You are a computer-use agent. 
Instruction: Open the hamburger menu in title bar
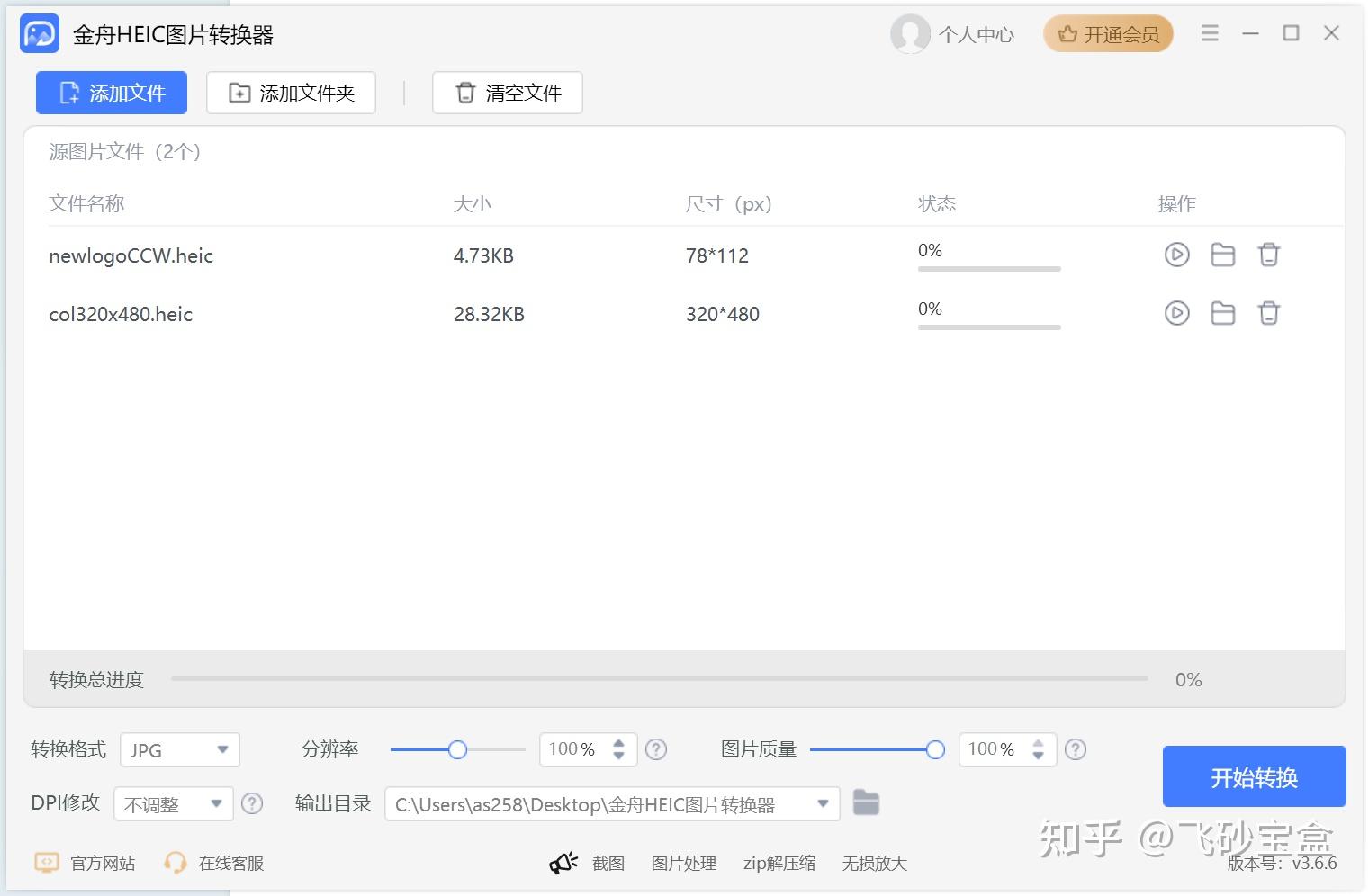[1210, 33]
